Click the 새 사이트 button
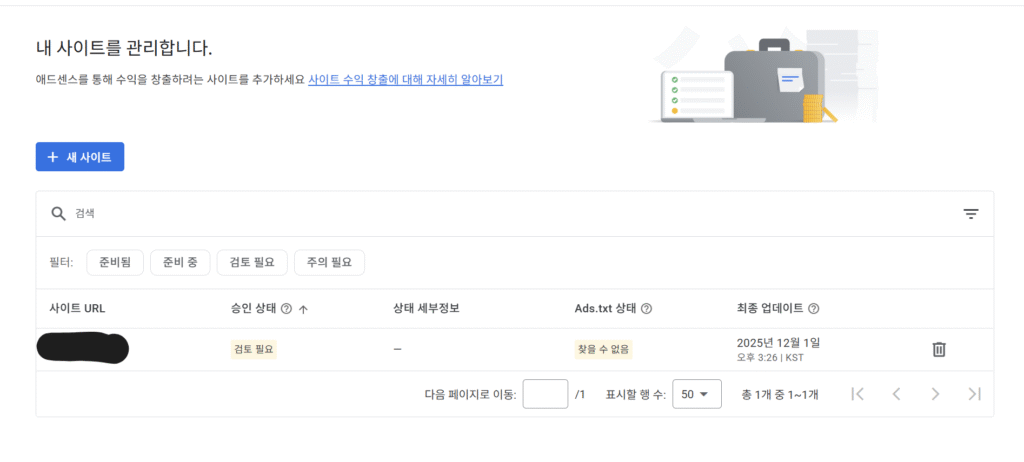 [80, 157]
